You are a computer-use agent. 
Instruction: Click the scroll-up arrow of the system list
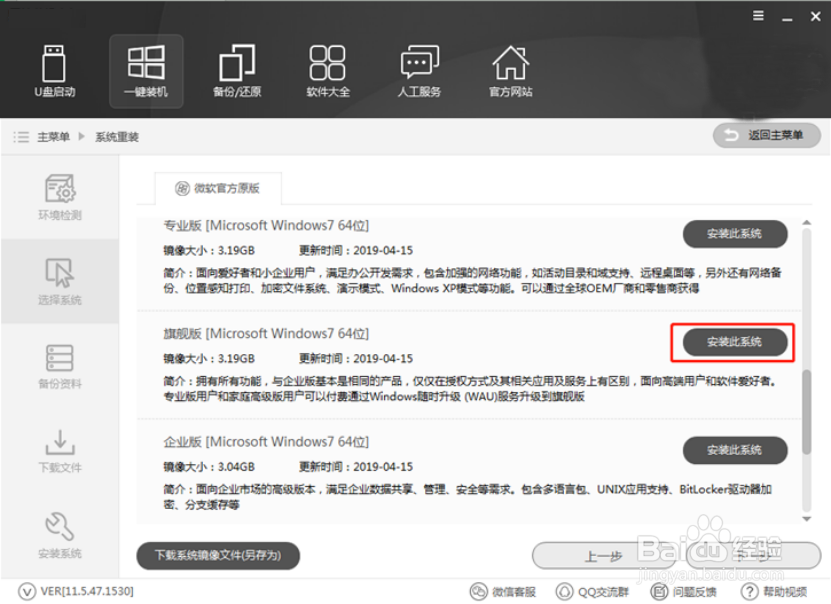pyautogui.click(x=807, y=223)
